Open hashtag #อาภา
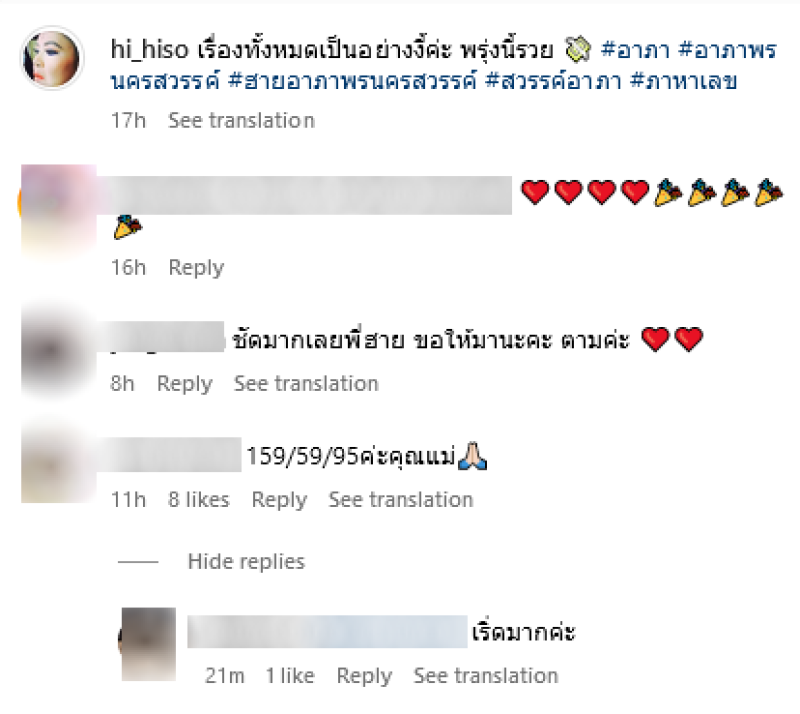 point(635,50)
